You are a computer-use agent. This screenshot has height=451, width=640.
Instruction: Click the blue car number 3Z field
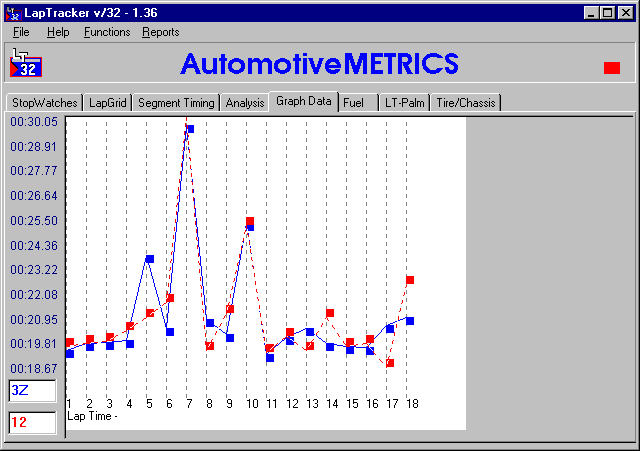click(33, 391)
